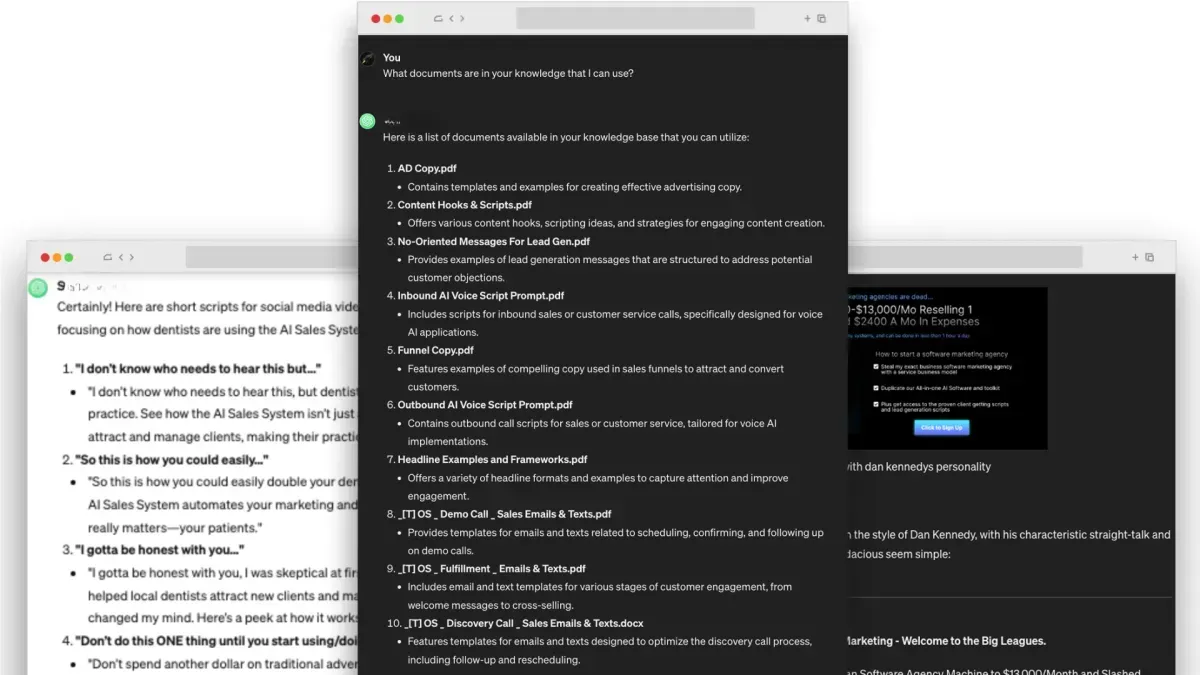Image resolution: width=1200 pixels, height=675 pixels.
Task: Click the address bar in center window
Action: tap(635, 18)
